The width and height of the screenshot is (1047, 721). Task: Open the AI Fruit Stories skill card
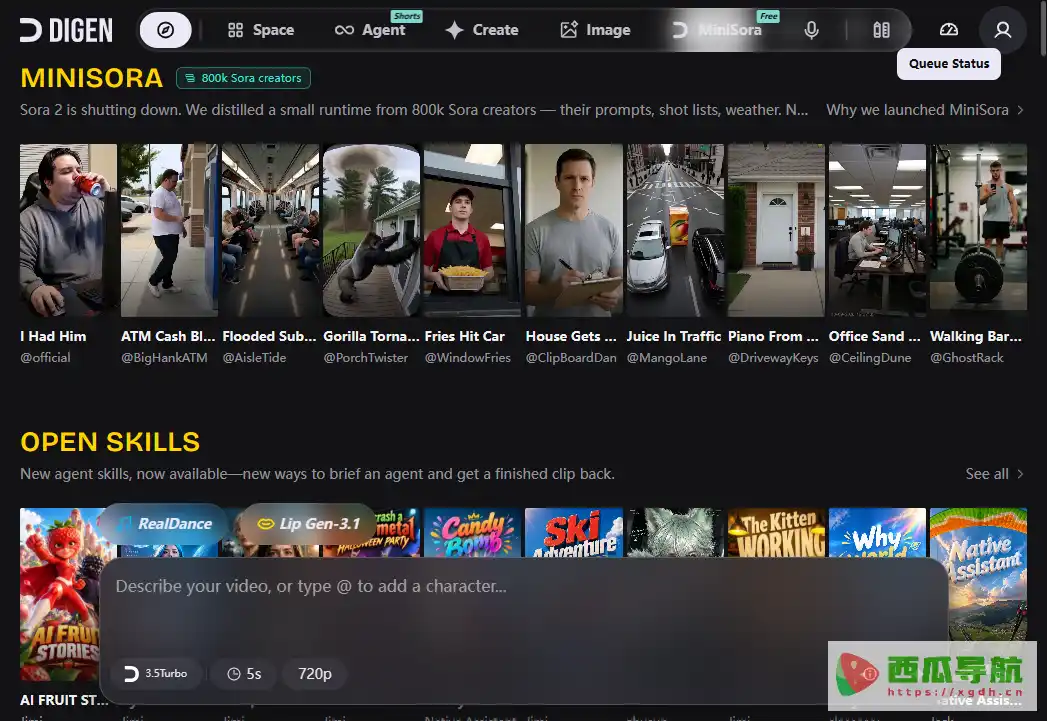(x=60, y=594)
